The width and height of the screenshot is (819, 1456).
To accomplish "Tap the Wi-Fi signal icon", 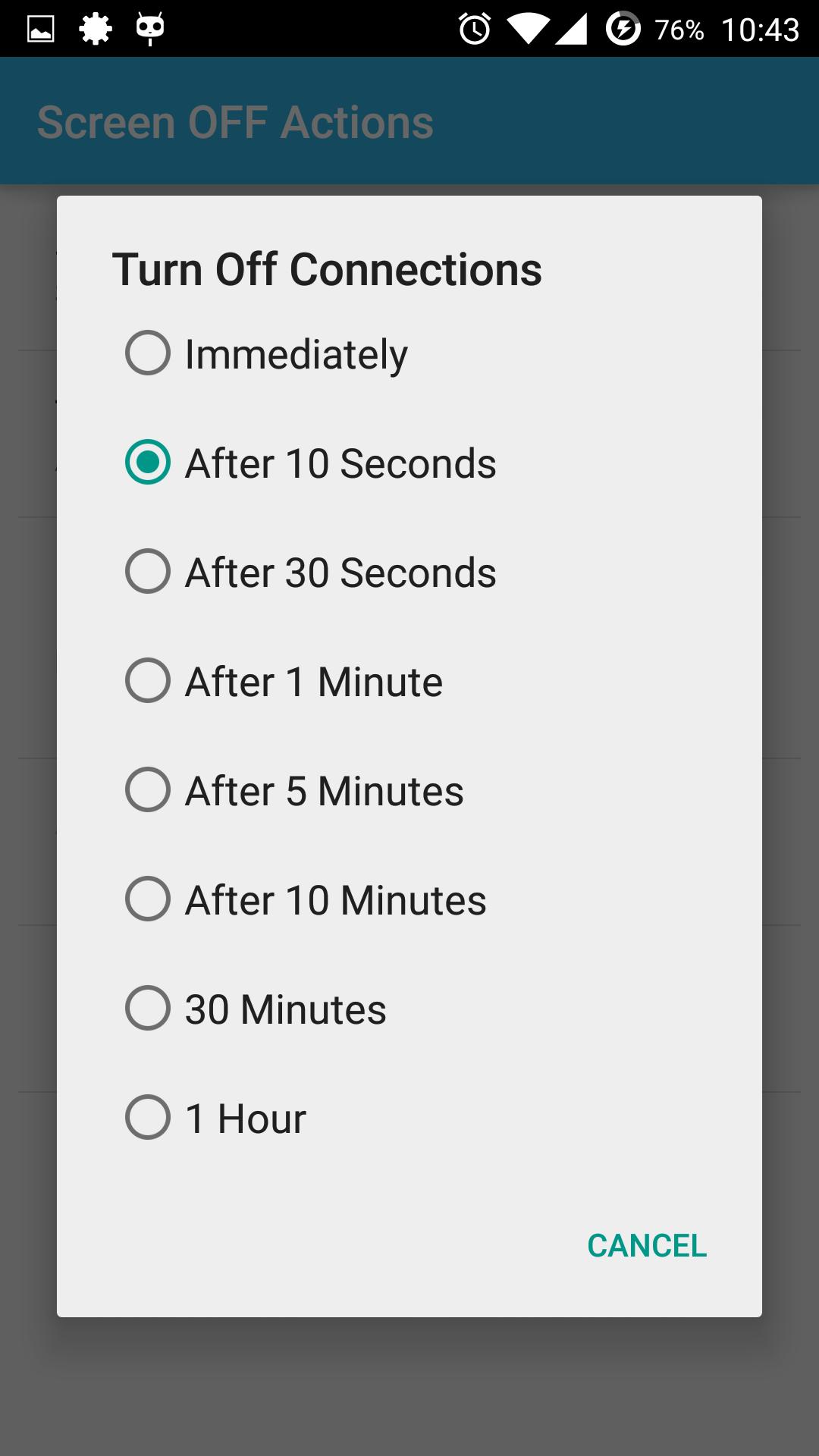I will click(x=528, y=30).
